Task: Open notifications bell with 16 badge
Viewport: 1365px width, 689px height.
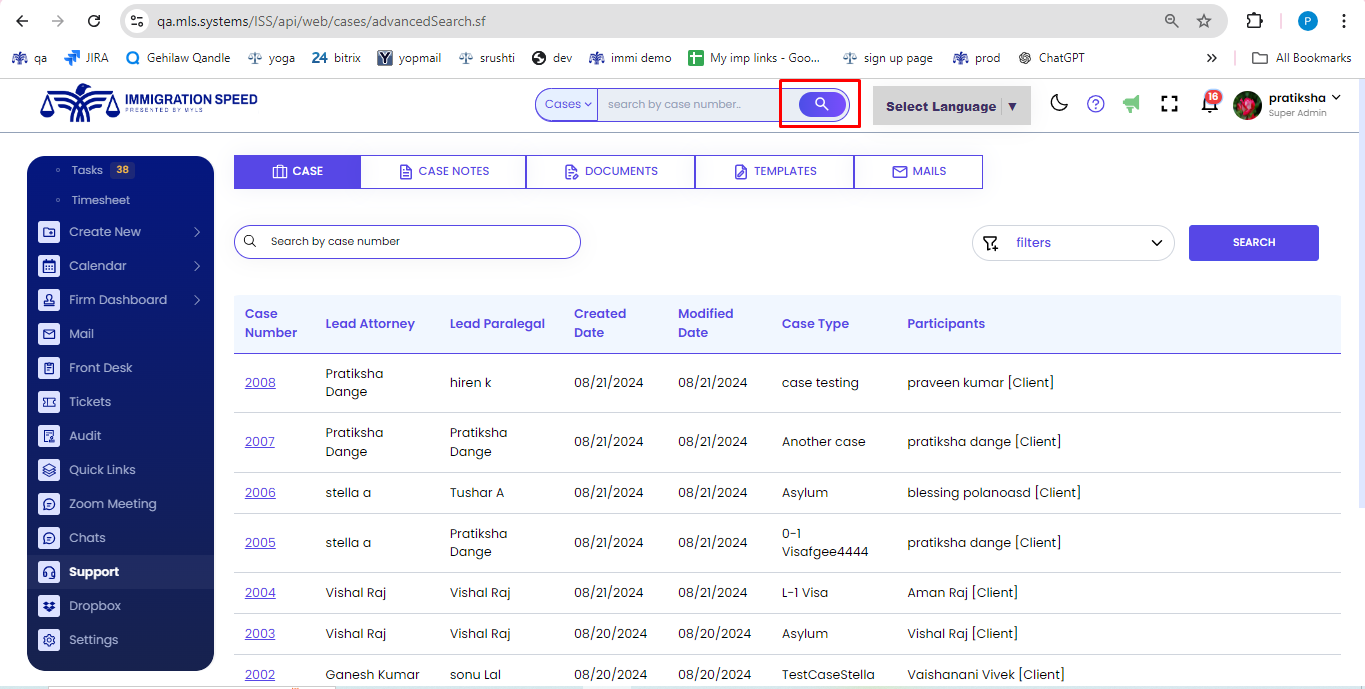Action: (x=1209, y=105)
